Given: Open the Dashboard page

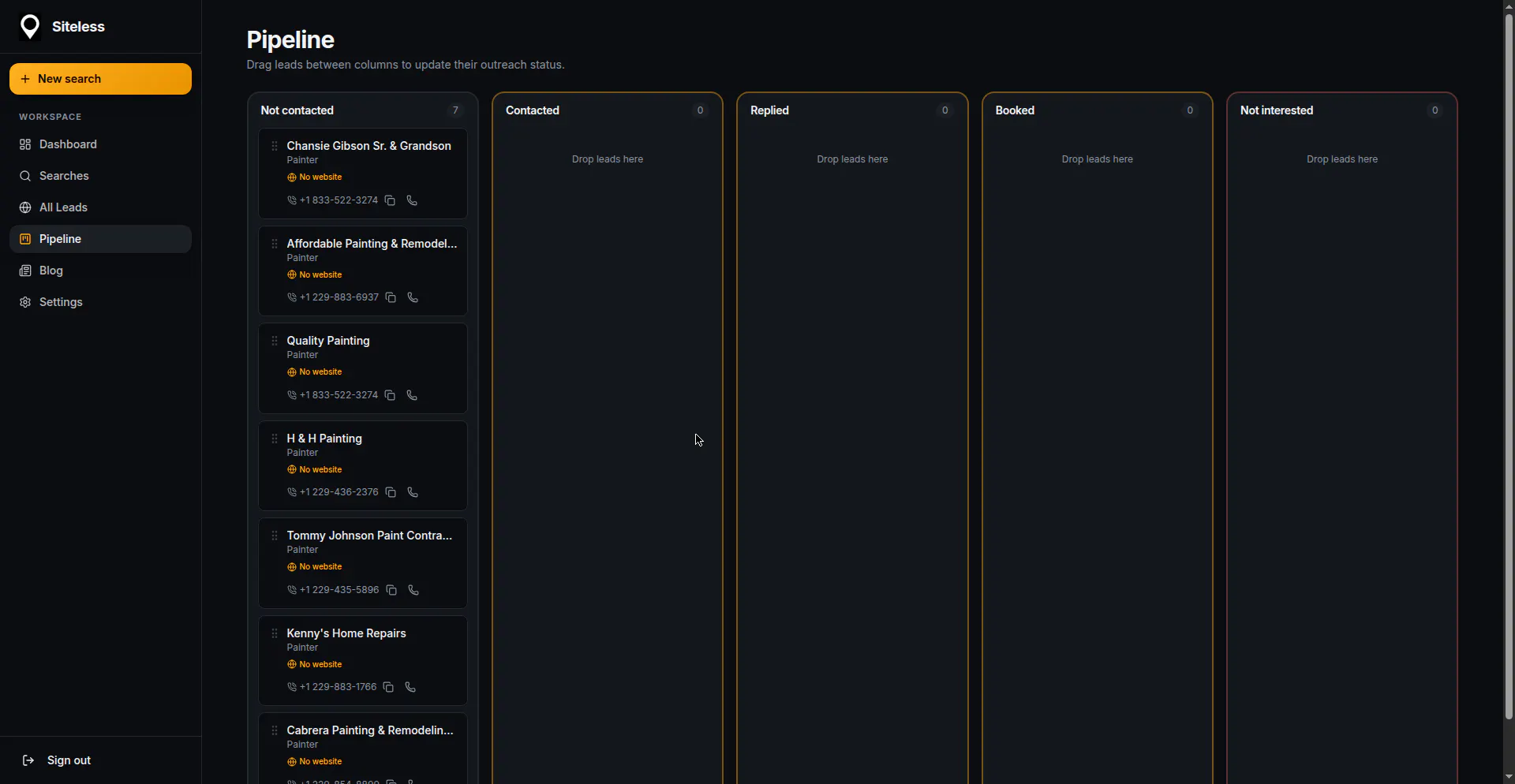Looking at the screenshot, I should coord(100,144).
